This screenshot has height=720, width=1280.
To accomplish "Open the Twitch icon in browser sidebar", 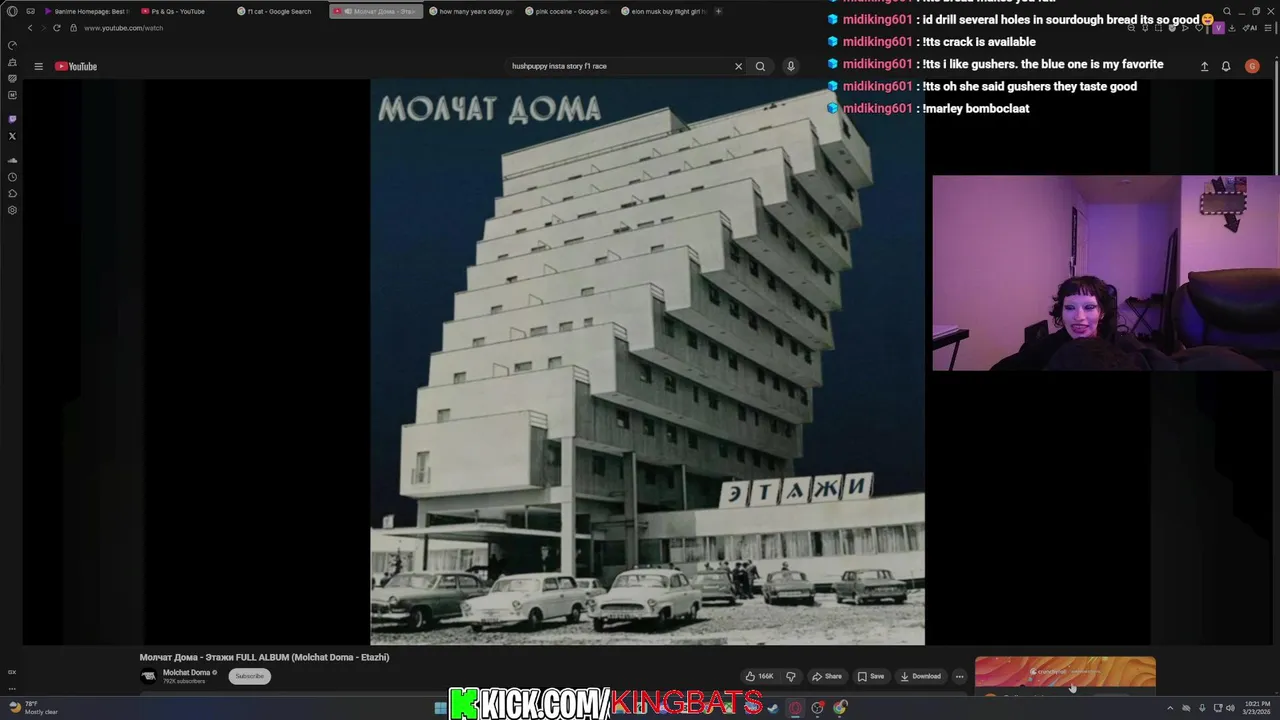I will coord(12,119).
